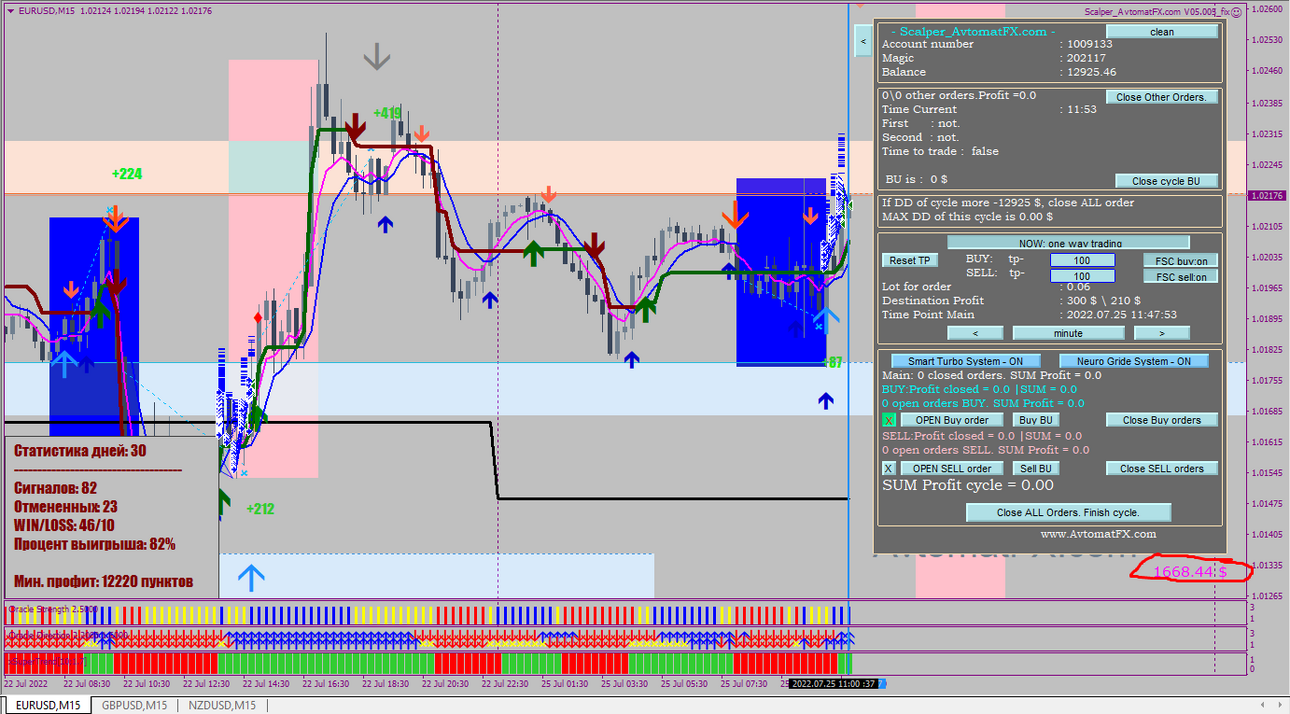Select the +212 profit label on the chart
Image resolution: width=1290 pixels, height=714 pixels.
[x=260, y=509]
